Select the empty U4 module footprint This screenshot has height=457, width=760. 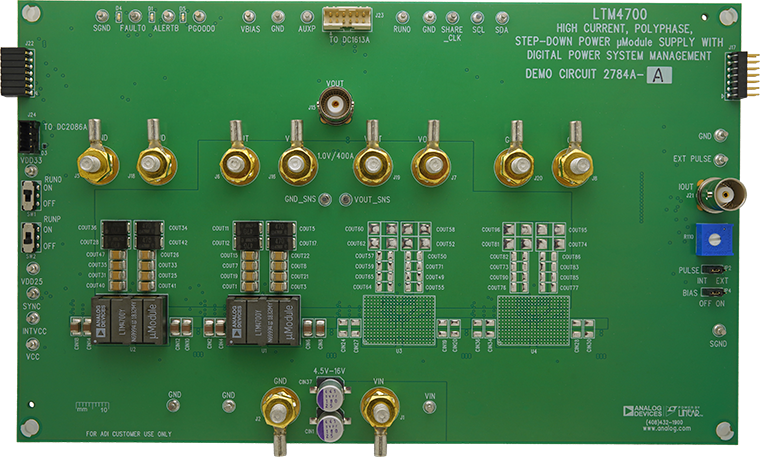pyautogui.click(x=534, y=321)
